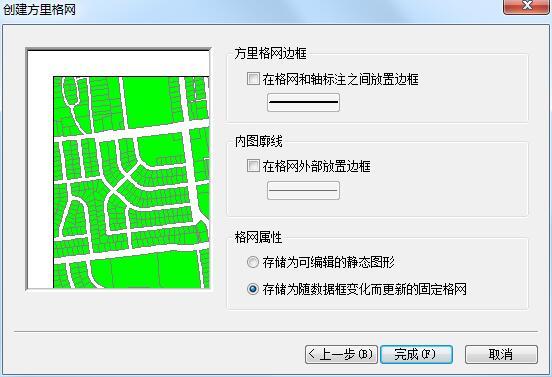Enable 在格网外部放置边框 checkbox

click(x=253, y=166)
